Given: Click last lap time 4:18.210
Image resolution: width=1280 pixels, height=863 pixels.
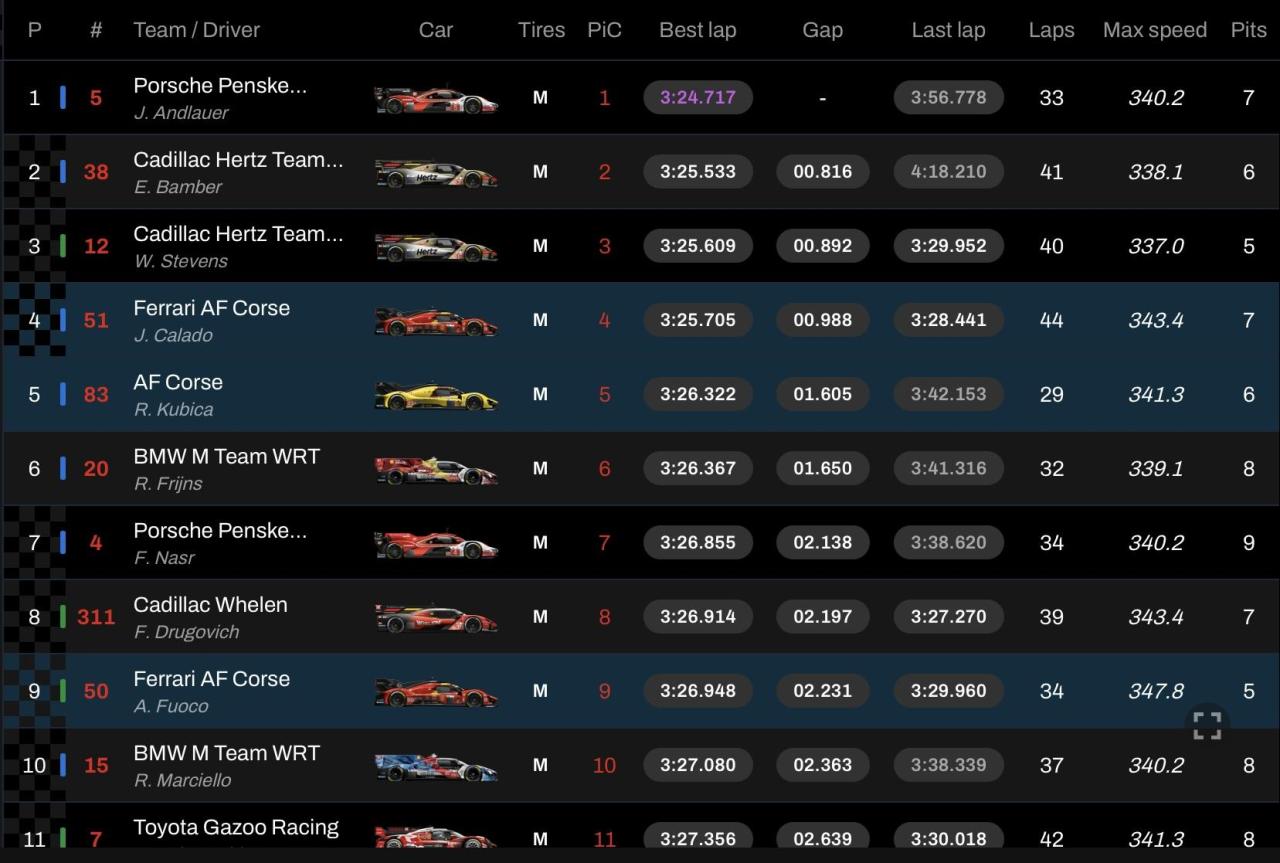Looking at the screenshot, I should (x=947, y=171).
